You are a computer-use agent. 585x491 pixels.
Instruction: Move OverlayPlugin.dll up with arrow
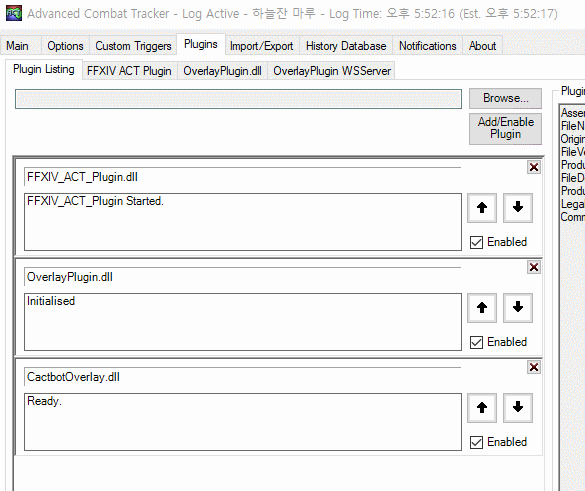[482, 307]
